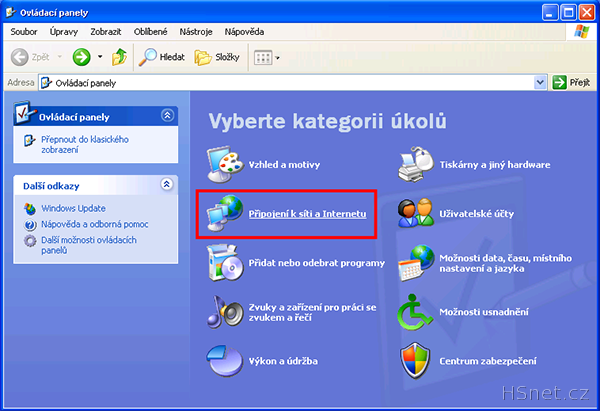Viewport: 600px width, 411px height.
Task: Click the Control Panel icon in address bar
Action: [x=46, y=83]
